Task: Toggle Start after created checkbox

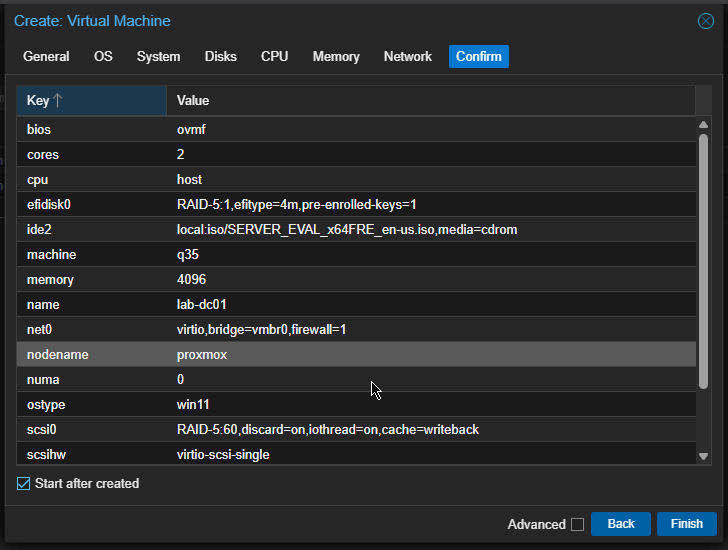Action: 23,484
